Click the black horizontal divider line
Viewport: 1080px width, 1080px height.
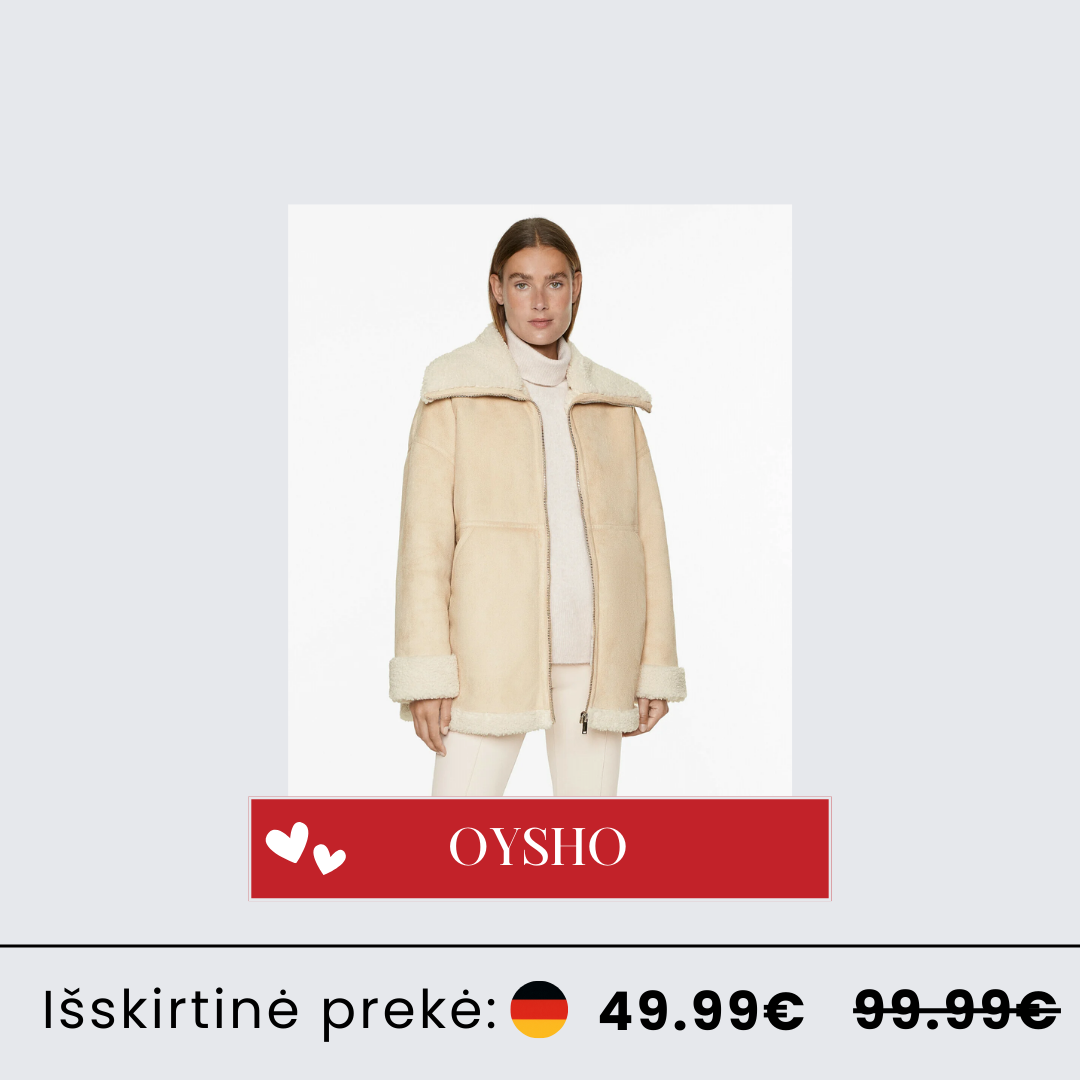540,946
